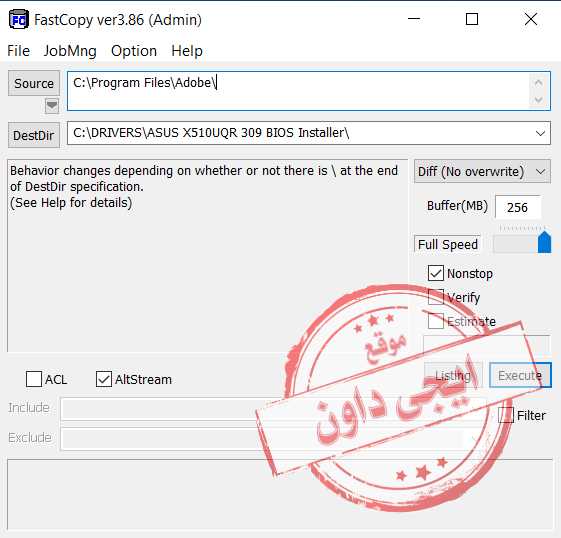This screenshot has height=538, width=561.
Task: Open the source history dropdown arrow button
Action: pyautogui.click(x=52, y=106)
